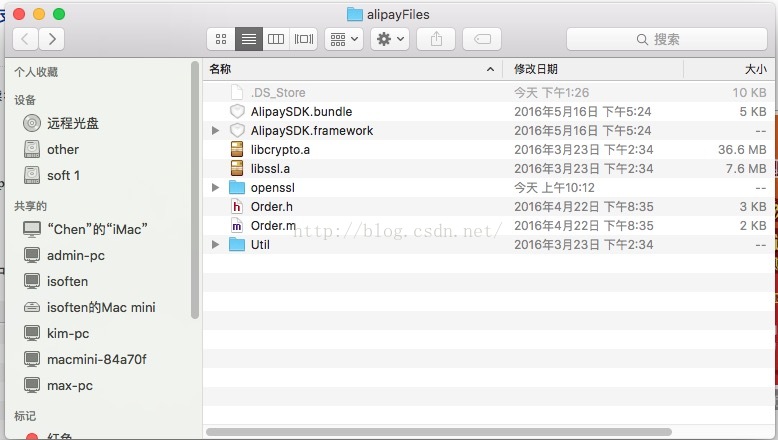Click the 今天 上午10:12 date cell
This screenshot has width=778, height=440.
click(x=554, y=188)
